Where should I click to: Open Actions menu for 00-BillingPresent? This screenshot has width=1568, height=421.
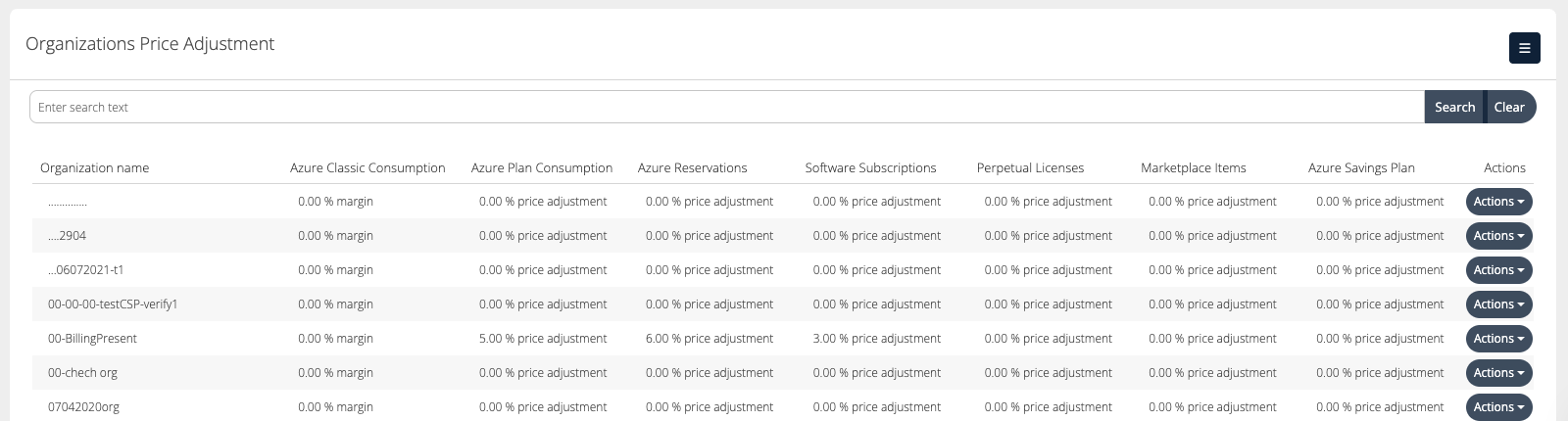point(1498,339)
